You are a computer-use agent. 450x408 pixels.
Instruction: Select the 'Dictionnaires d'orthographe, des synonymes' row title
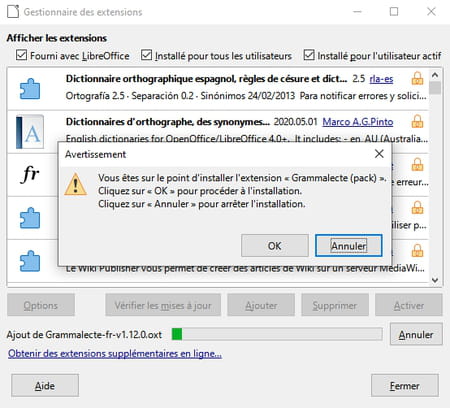(168, 122)
